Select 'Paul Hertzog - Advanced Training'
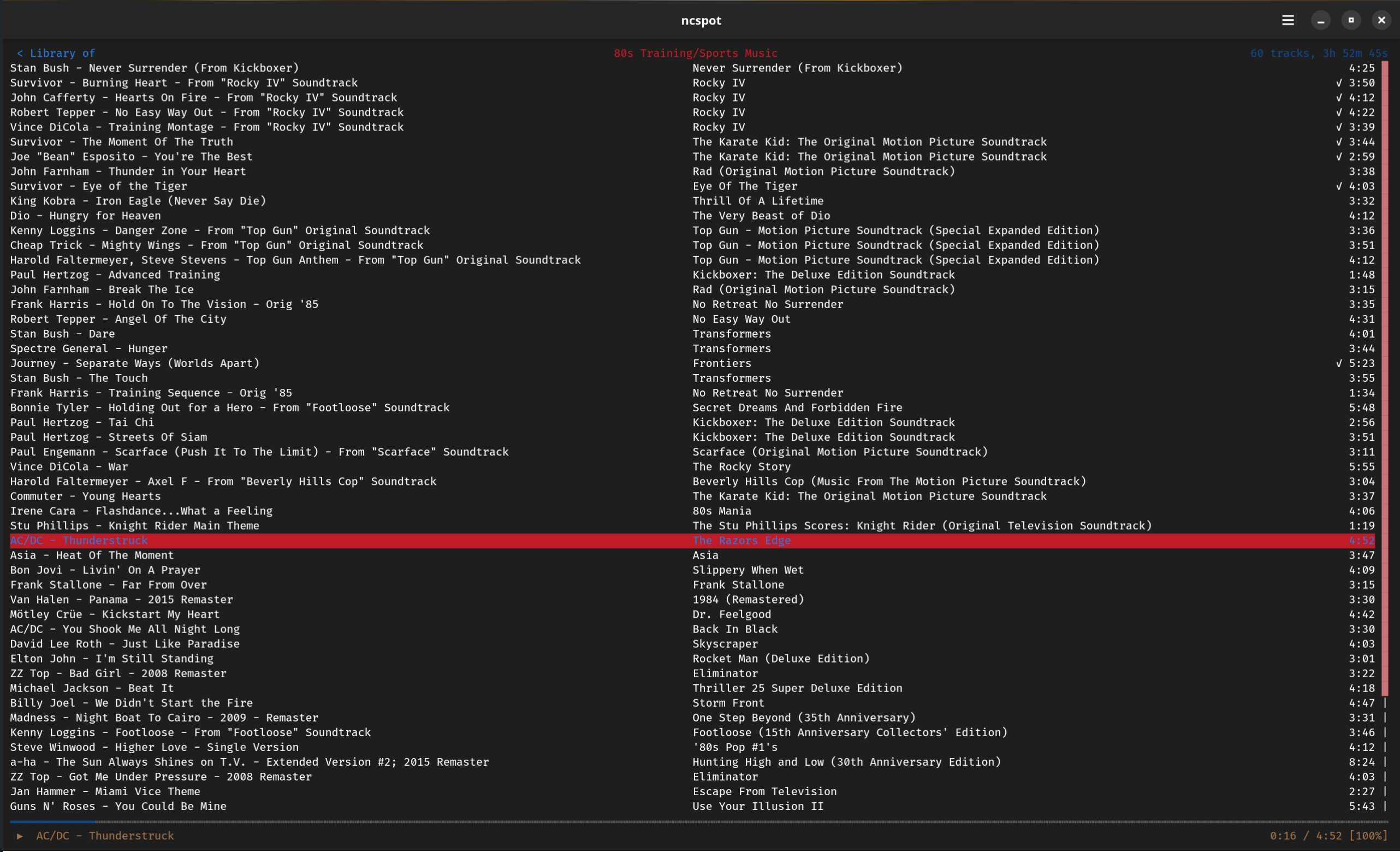This screenshot has width=1400, height=852. 692,275
